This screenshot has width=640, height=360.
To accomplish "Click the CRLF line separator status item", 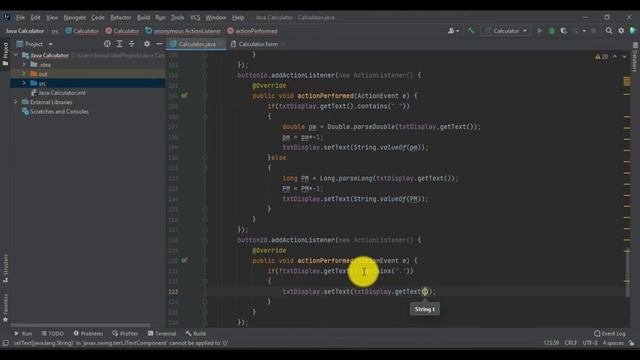I will (570, 343).
